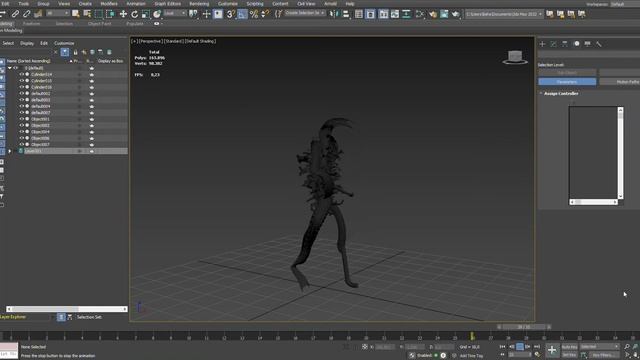Open the selection filter dropdown in toolbar
The height and width of the screenshot is (360, 640).
(58, 13)
